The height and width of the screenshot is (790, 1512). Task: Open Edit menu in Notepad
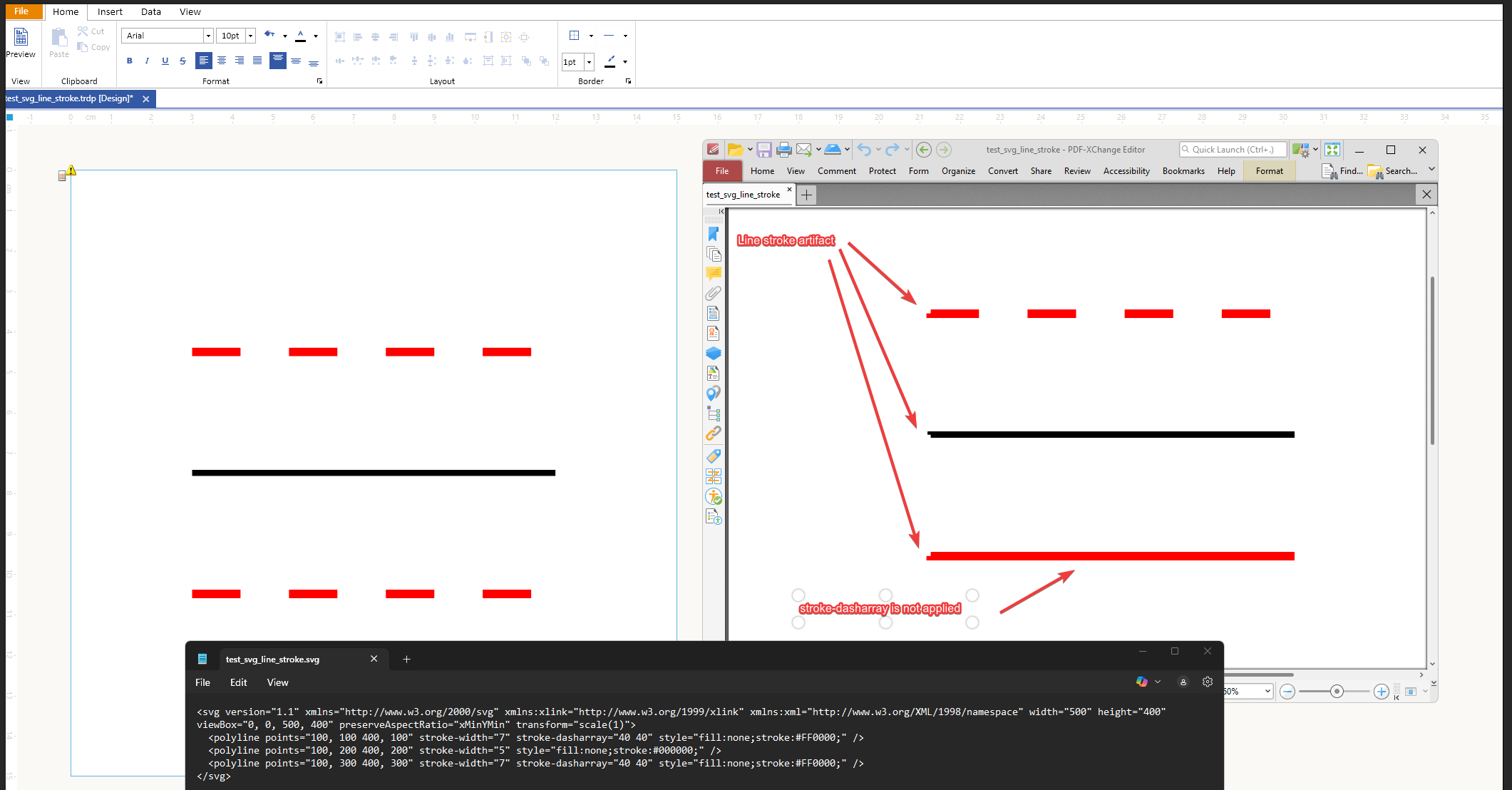(x=238, y=682)
